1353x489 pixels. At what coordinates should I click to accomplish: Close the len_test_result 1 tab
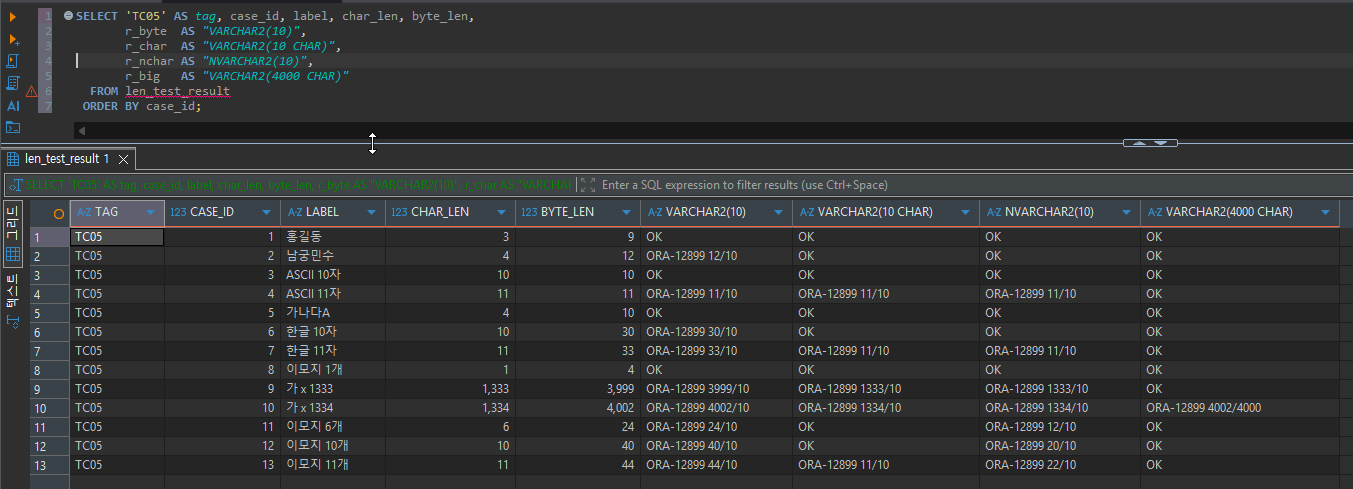pos(123,159)
